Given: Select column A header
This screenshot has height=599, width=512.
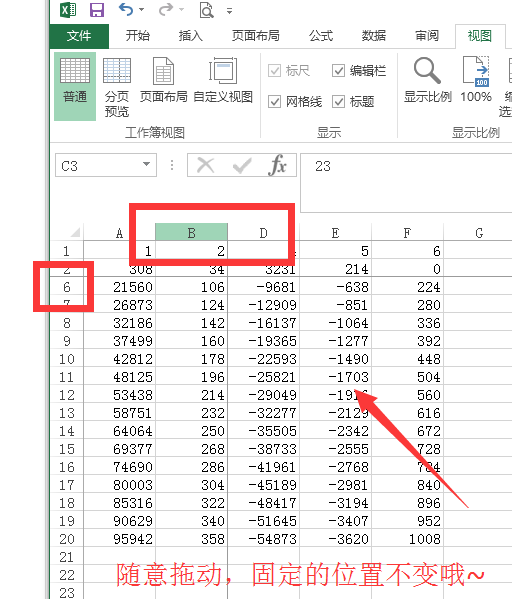Looking at the screenshot, I should 119,233.
